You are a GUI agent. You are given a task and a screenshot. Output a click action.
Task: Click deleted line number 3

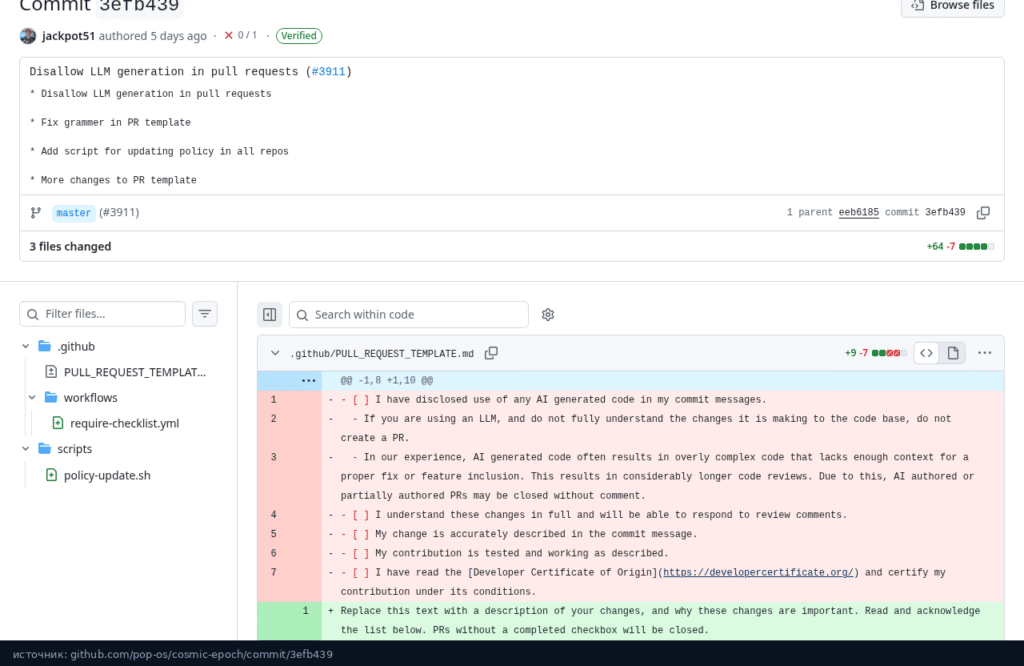[274, 458]
